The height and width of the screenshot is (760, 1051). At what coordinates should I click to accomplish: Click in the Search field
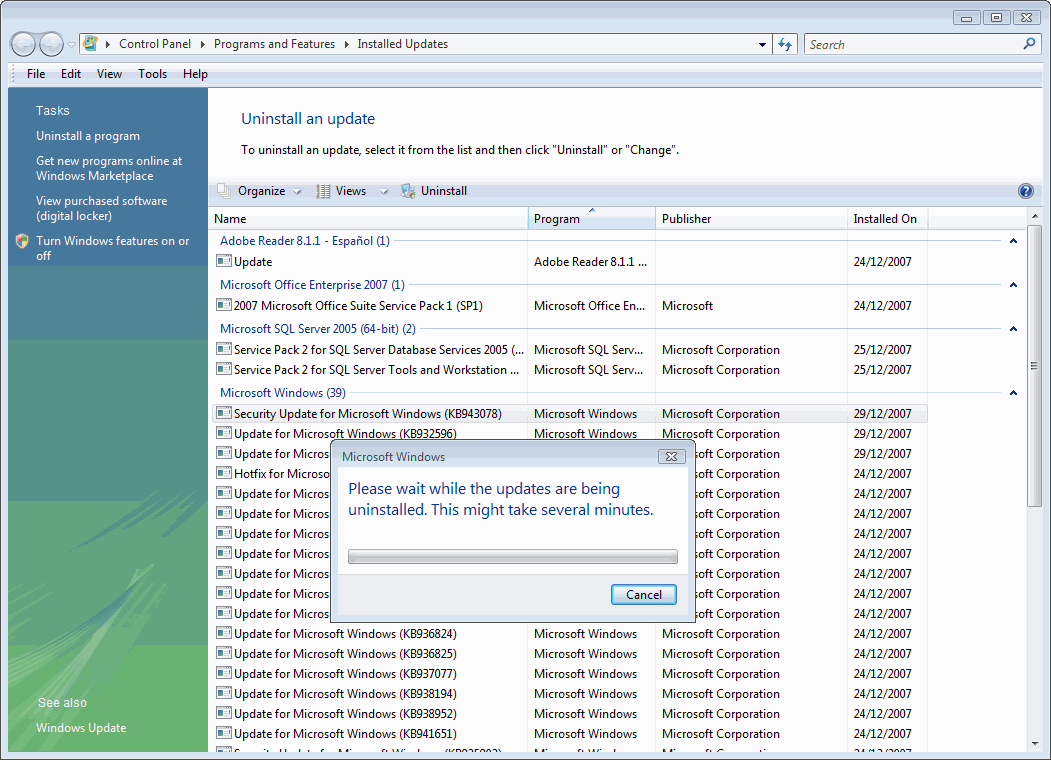coord(914,45)
